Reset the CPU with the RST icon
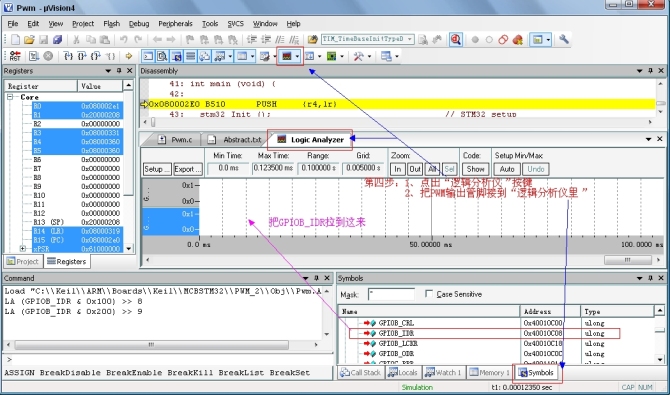Image resolution: width=670 pixels, height=395 pixels. [15, 56]
